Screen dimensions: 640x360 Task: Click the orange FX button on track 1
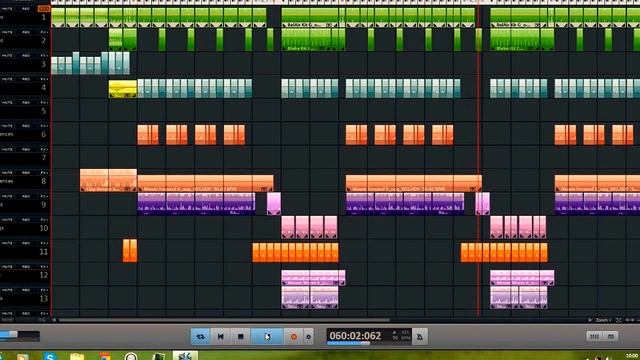[44, 9]
